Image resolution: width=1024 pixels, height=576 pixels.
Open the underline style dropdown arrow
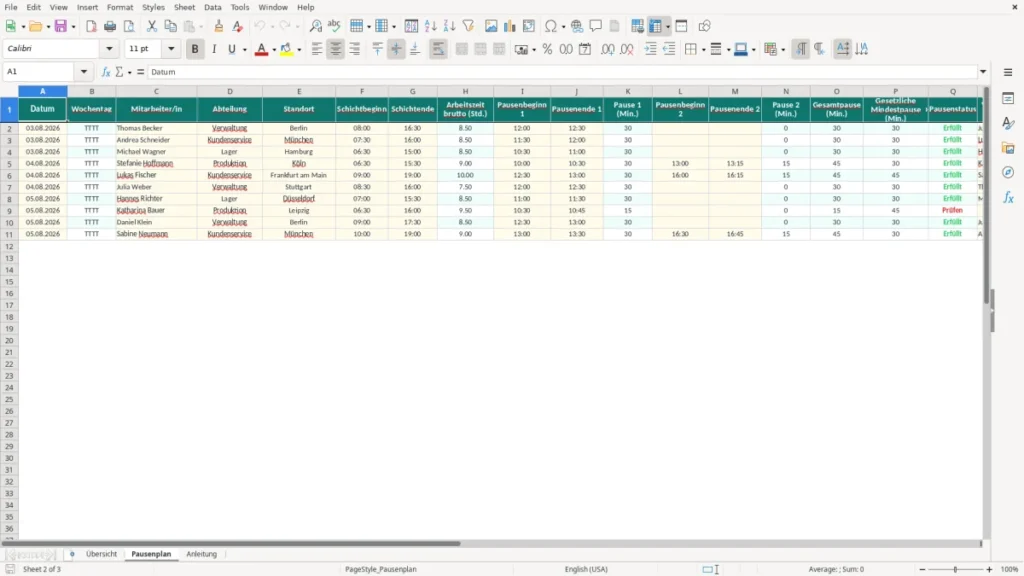(245, 50)
